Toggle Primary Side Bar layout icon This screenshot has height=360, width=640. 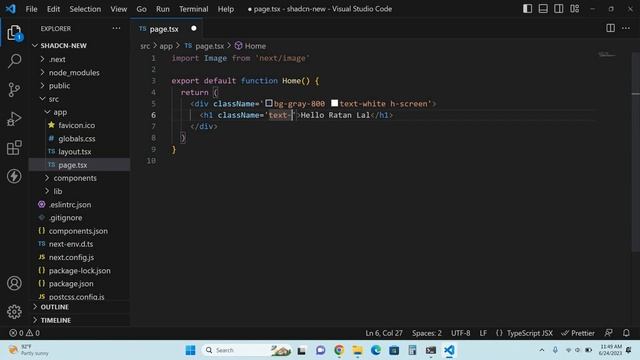pos(527,9)
